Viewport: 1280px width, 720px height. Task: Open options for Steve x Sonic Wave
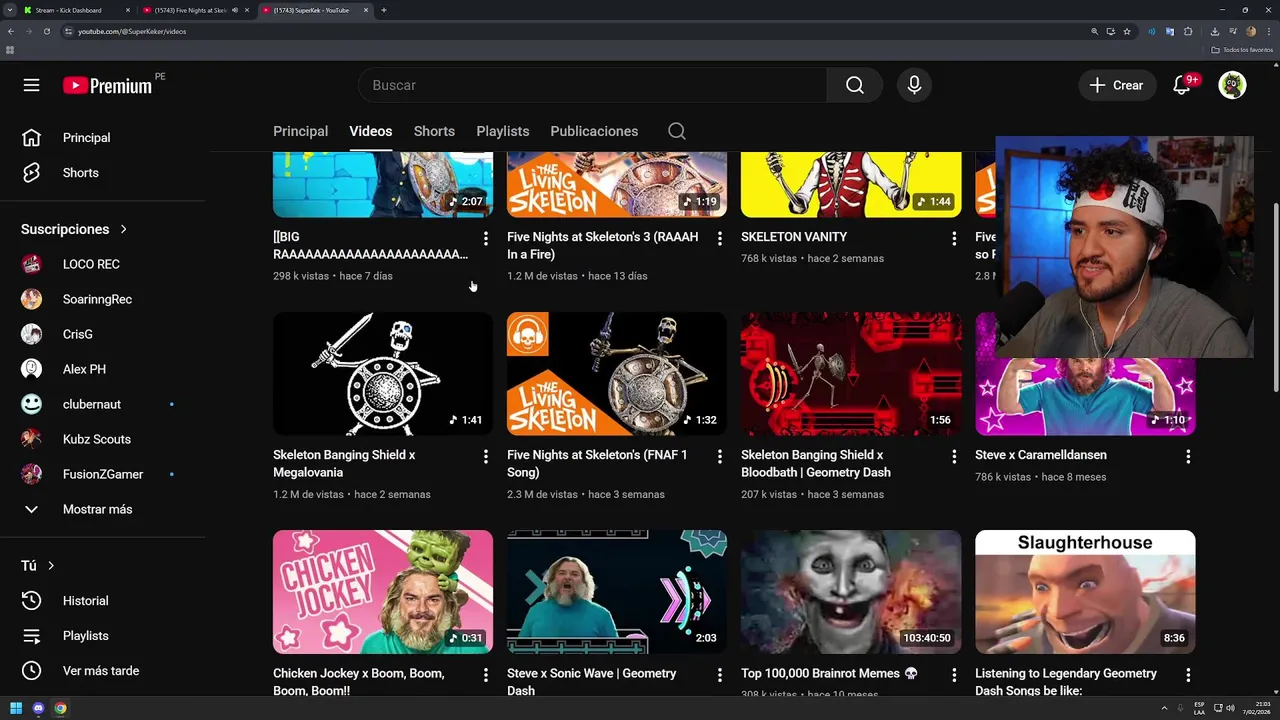point(720,675)
